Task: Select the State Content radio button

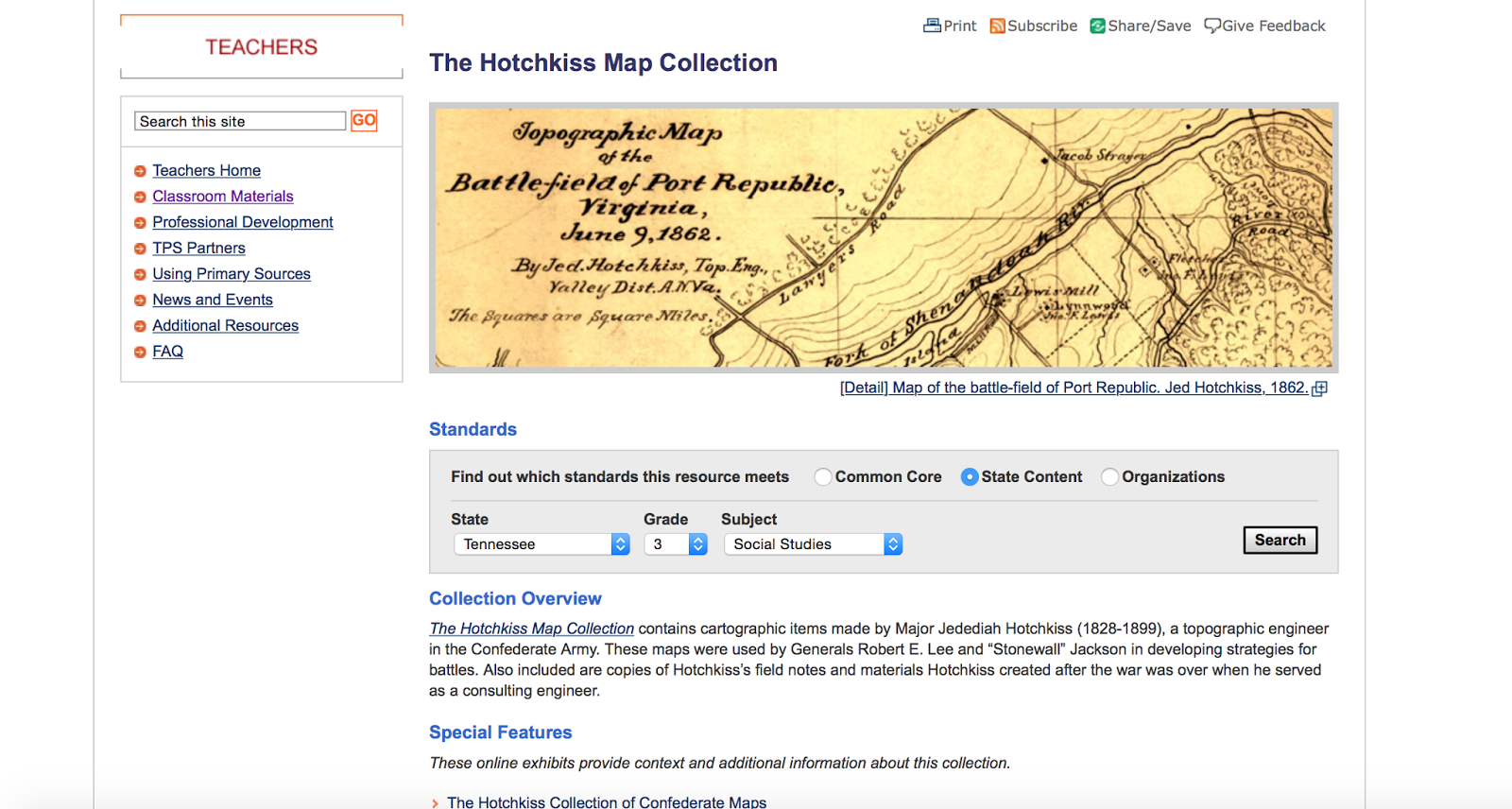Action: coord(970,477)
